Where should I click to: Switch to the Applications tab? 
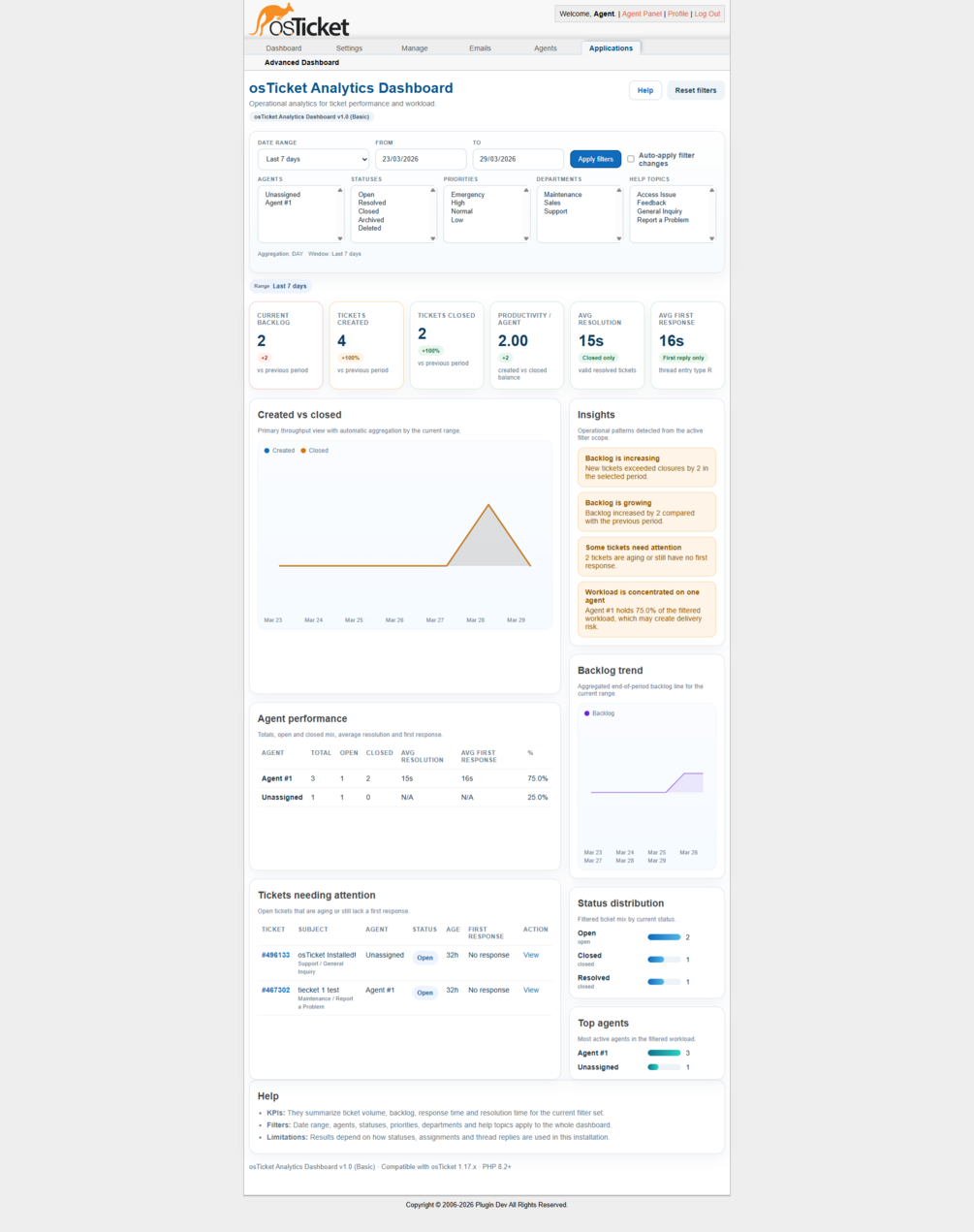tap(611, 47)
